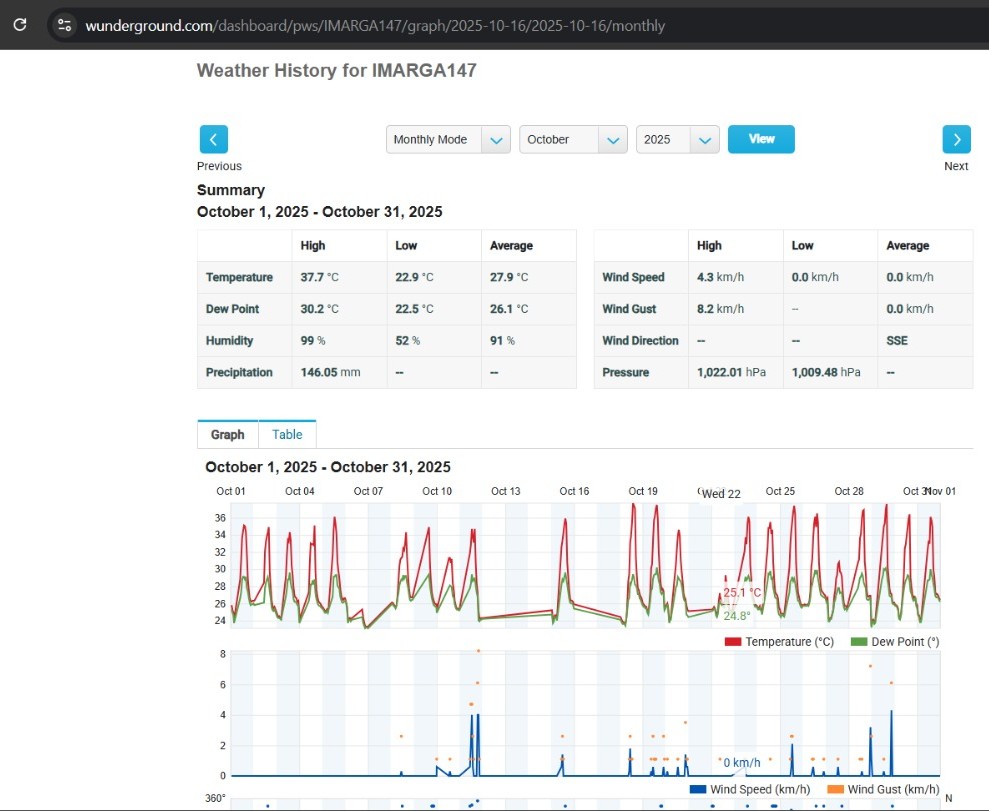Click the Next label under the right arrow
This screenshot has height=811, width=989.
coord(956,166)
